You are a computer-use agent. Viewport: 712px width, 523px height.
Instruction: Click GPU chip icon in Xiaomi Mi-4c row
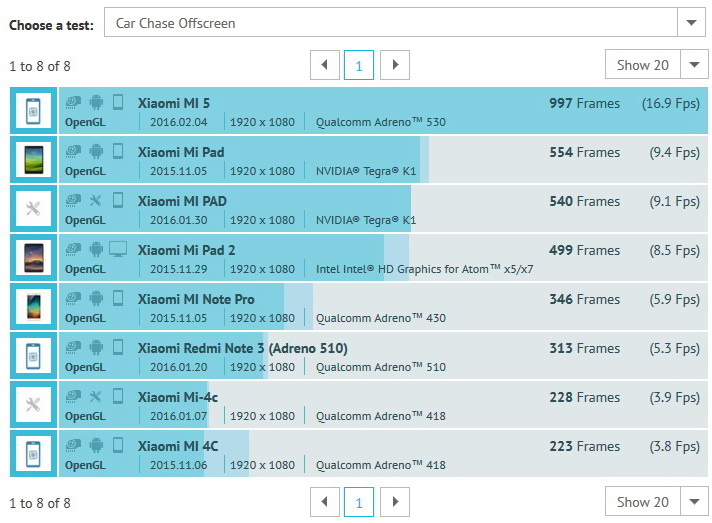[73, 396]
